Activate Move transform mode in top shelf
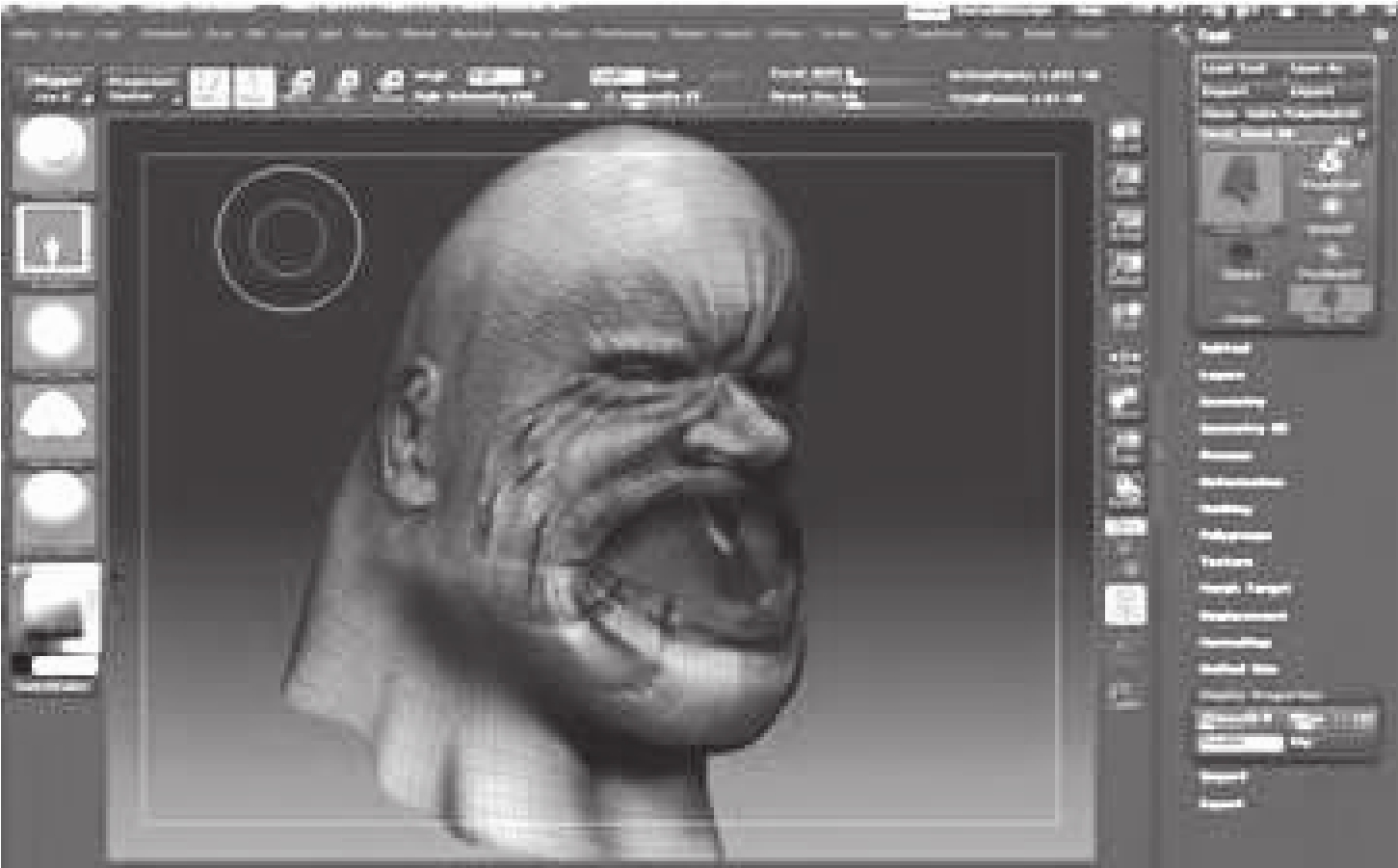The width and height of the screenshot is (1398, 868). pos(299,88)
